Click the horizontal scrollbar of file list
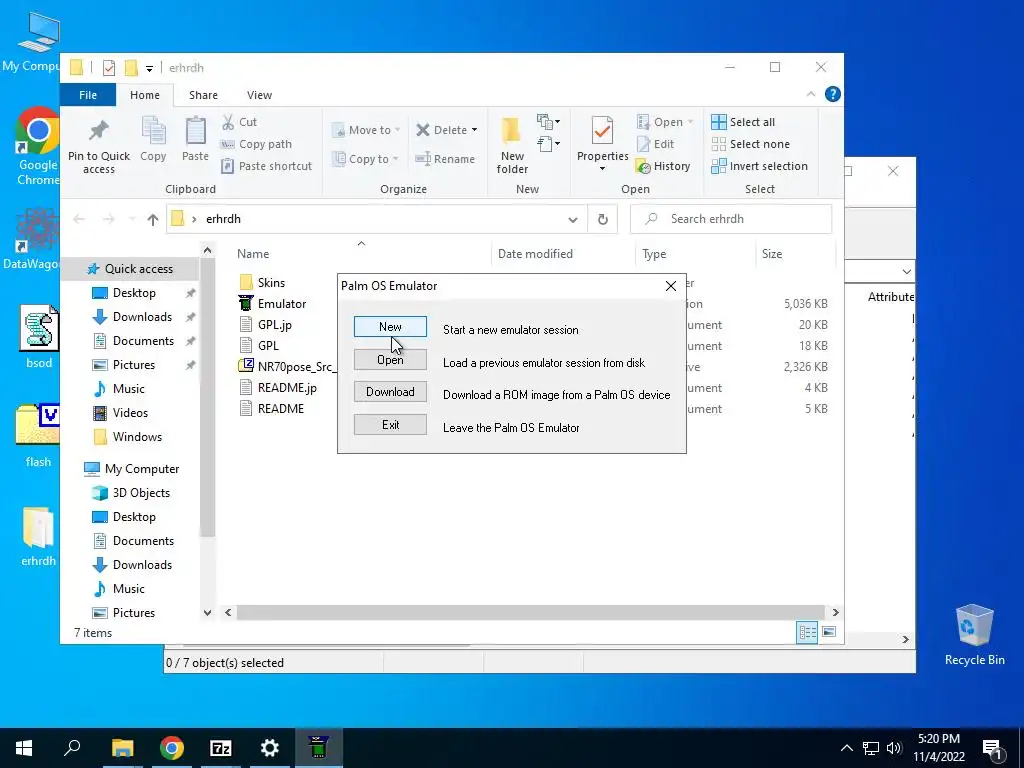Image resolution: width=1024 pixels, height=768 pixels. tap(529, 613)
